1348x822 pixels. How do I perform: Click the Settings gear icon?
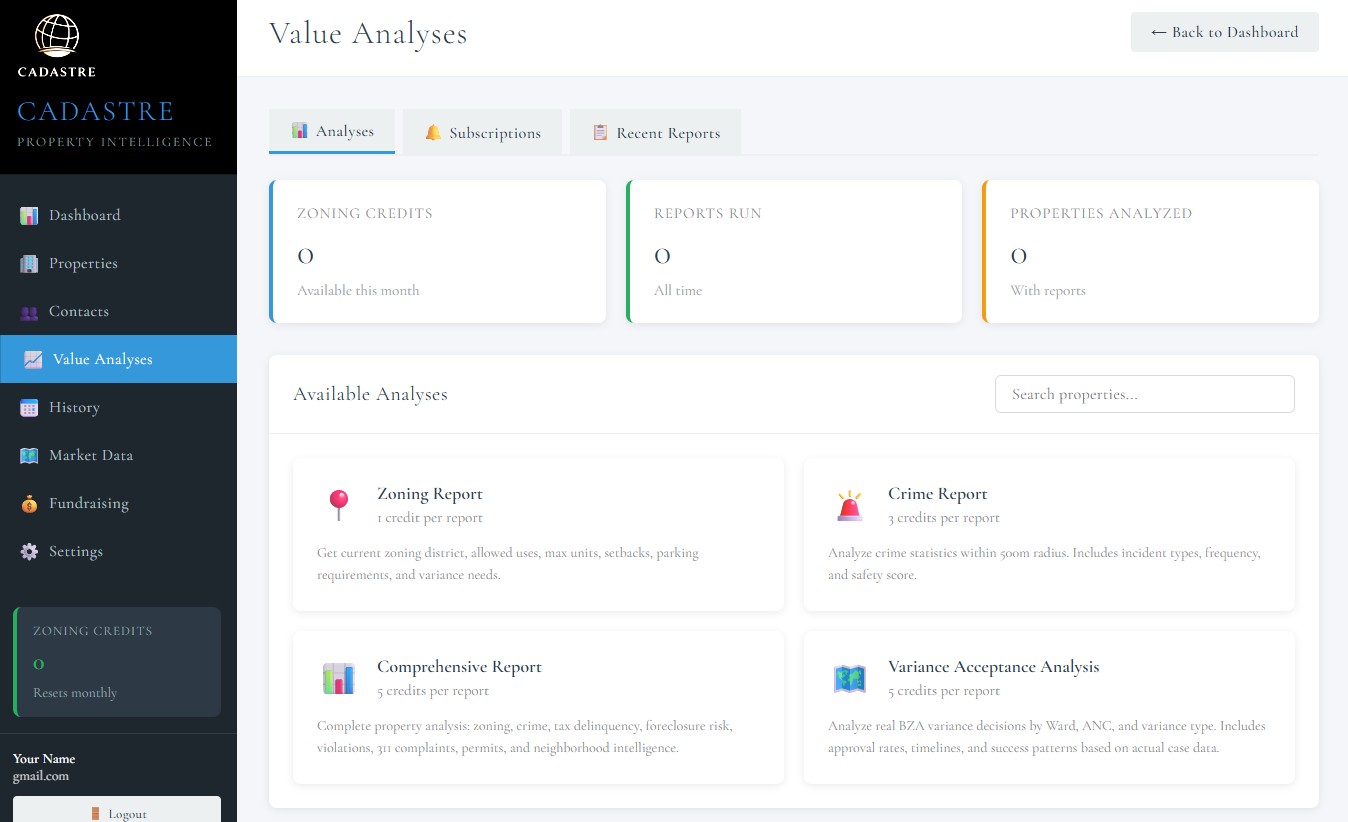[x=30, y=551]
